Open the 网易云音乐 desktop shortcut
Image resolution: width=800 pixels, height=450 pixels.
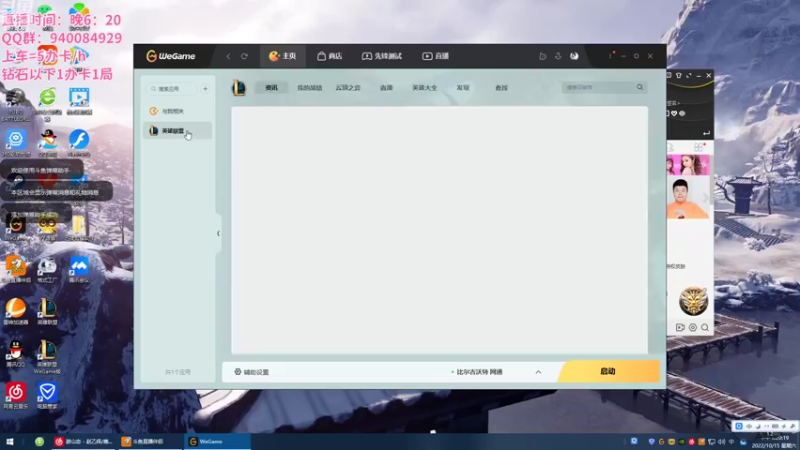(x=15, y=396)
